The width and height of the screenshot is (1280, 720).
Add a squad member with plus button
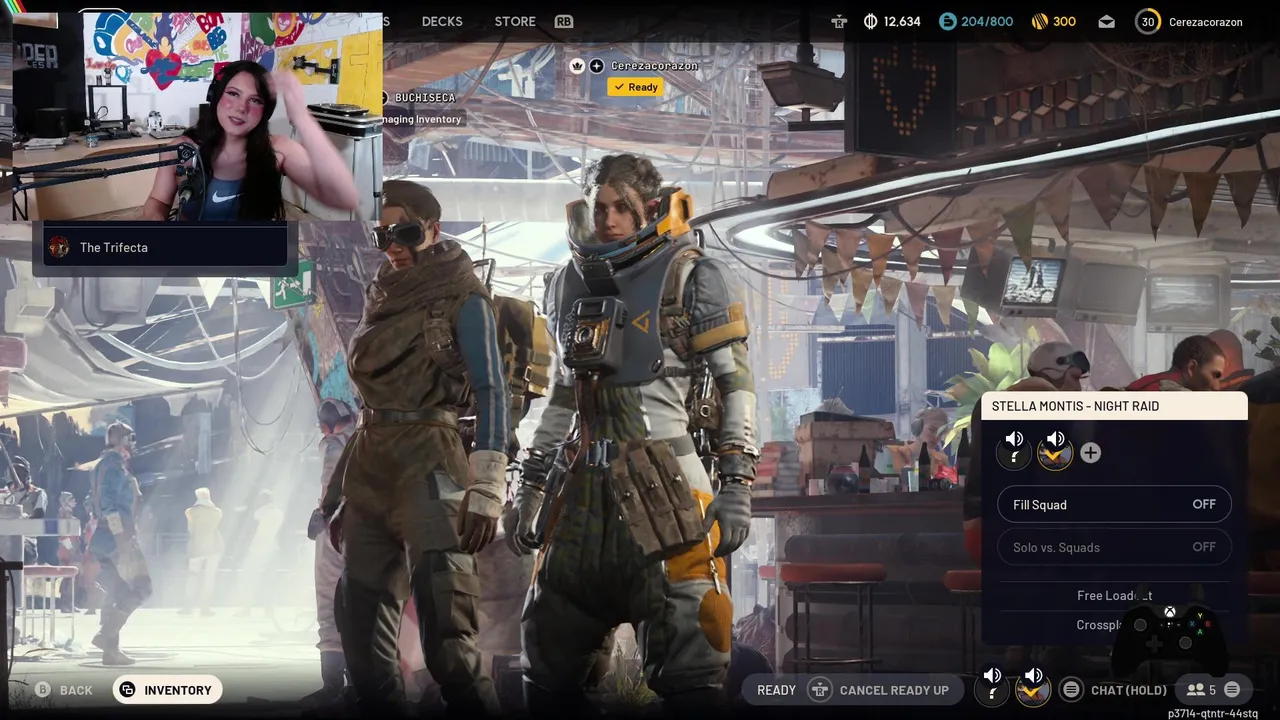tap(1090, 453)
